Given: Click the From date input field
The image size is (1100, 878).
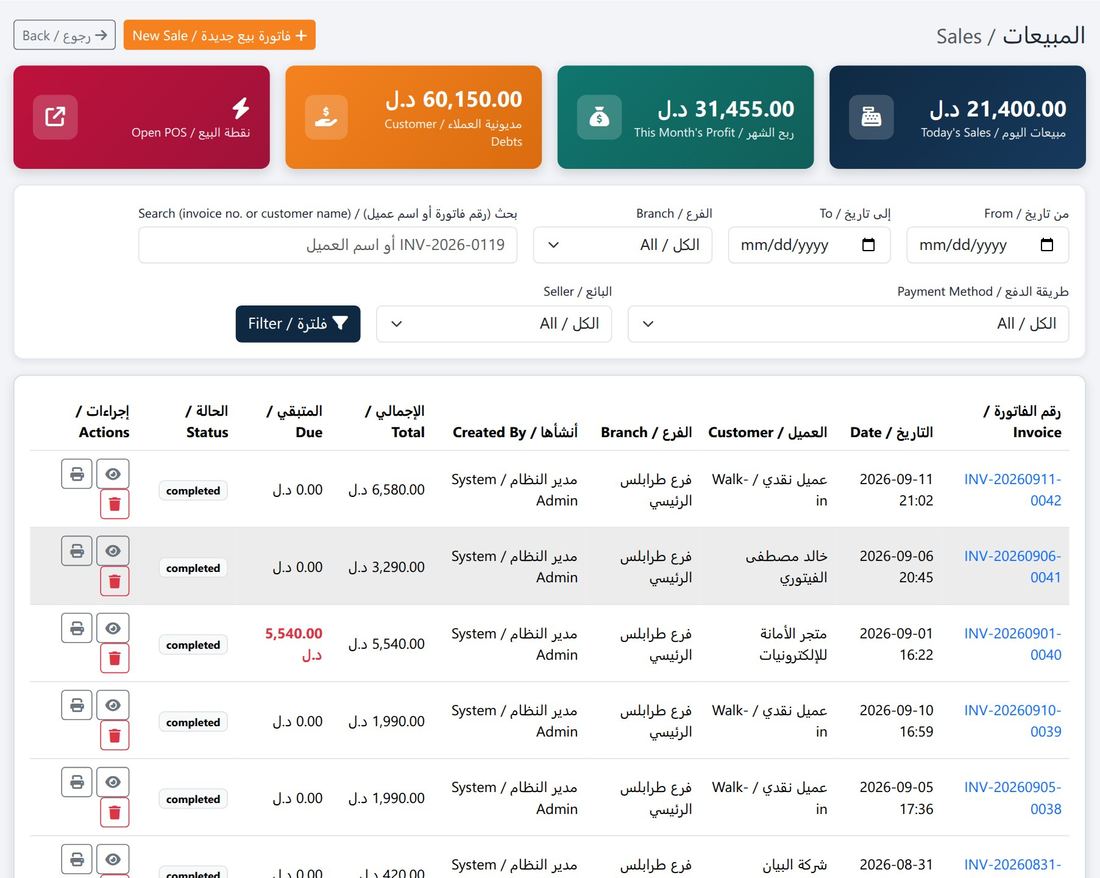Looking at the screenshot, I should click(988, 245).
